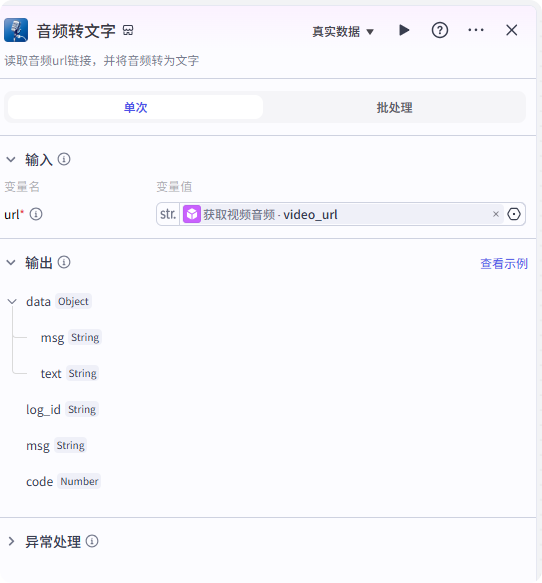Image resolution: width=542 pixels, height=583 pixels.
Task: Click the 变量值 column header
Action: [x=174, y=186]
